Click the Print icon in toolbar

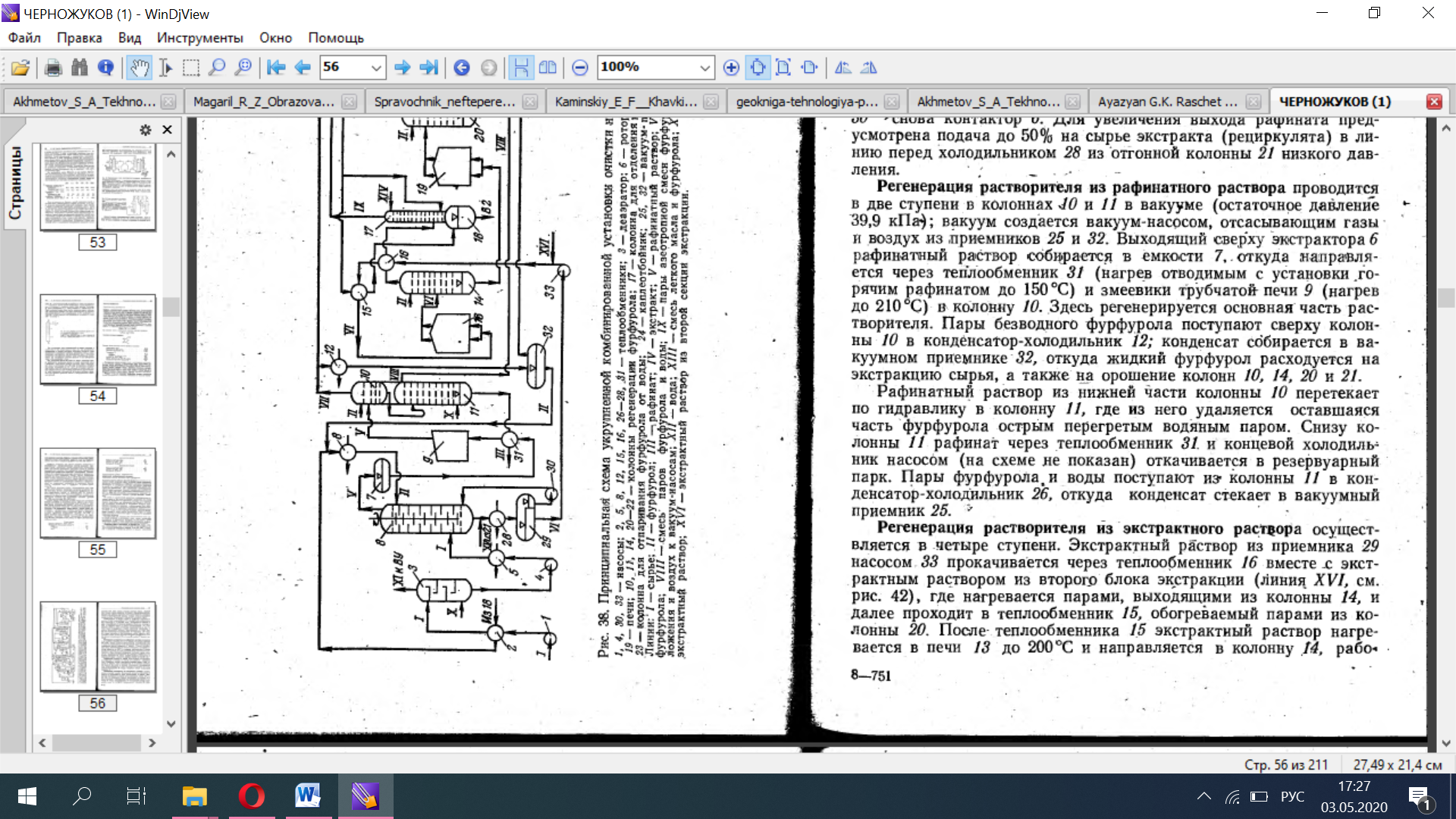coord(53,67)
